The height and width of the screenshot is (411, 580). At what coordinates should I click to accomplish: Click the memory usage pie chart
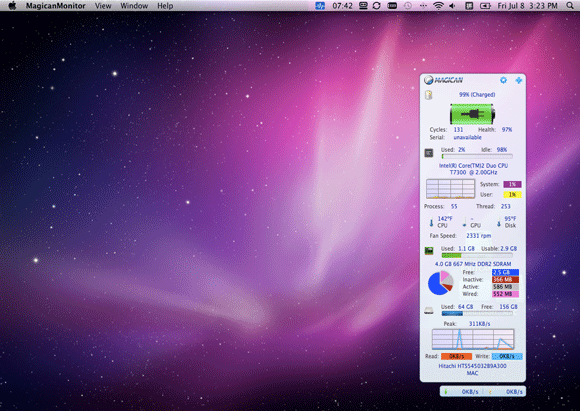[x=441, y=283]
